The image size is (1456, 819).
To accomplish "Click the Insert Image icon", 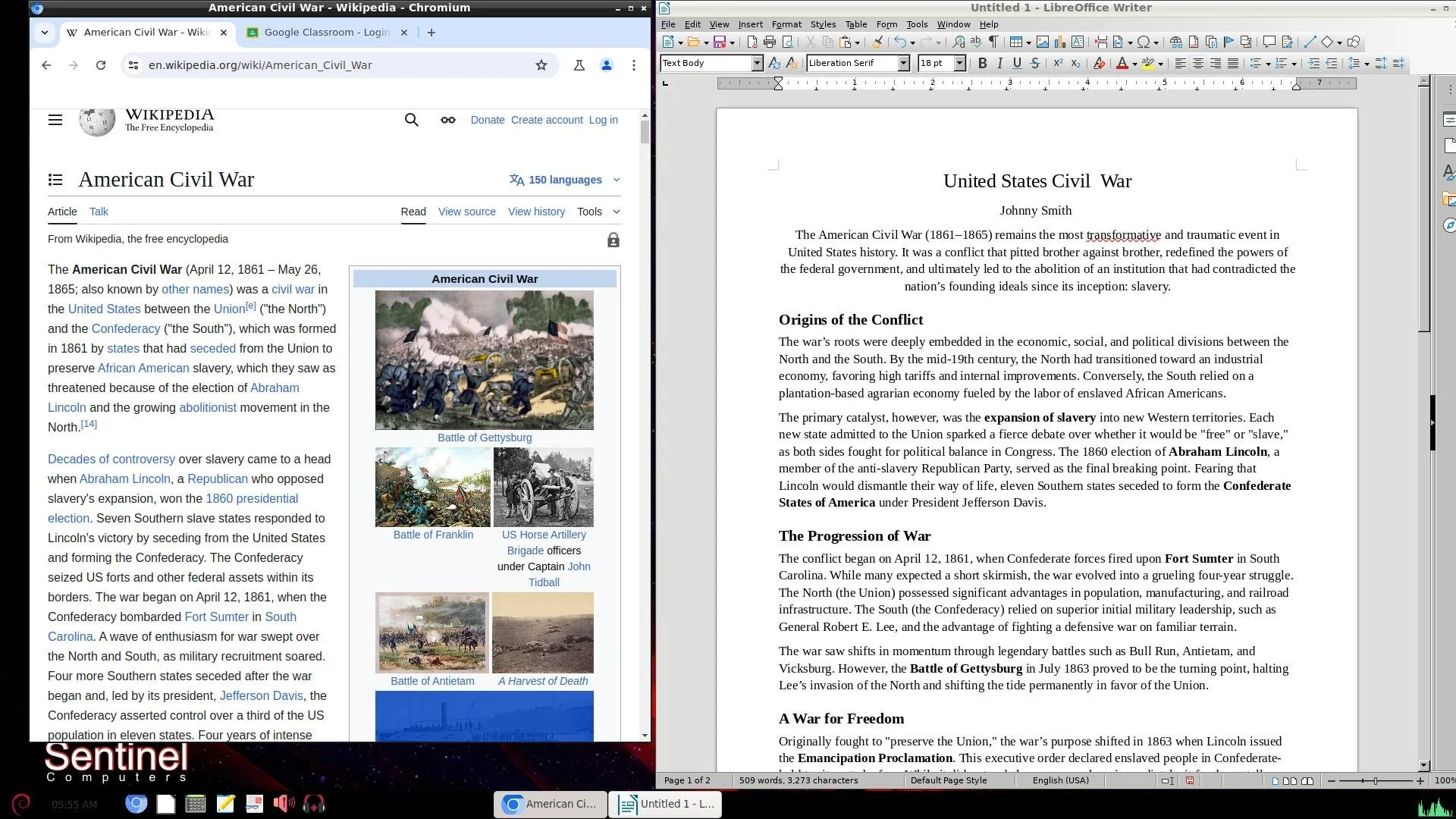I will (1043, 42).
